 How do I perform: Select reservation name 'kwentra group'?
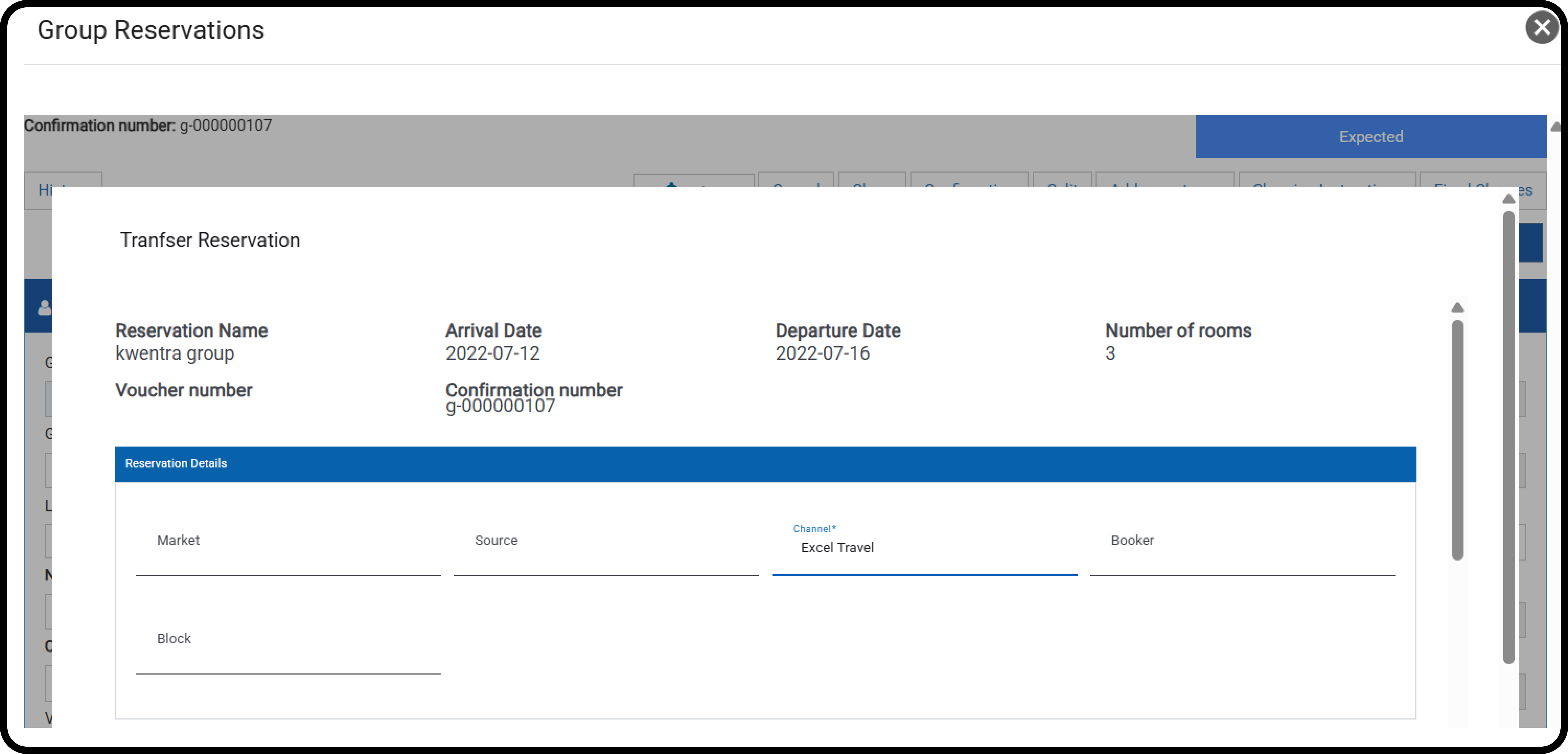(x=175, y=353)
